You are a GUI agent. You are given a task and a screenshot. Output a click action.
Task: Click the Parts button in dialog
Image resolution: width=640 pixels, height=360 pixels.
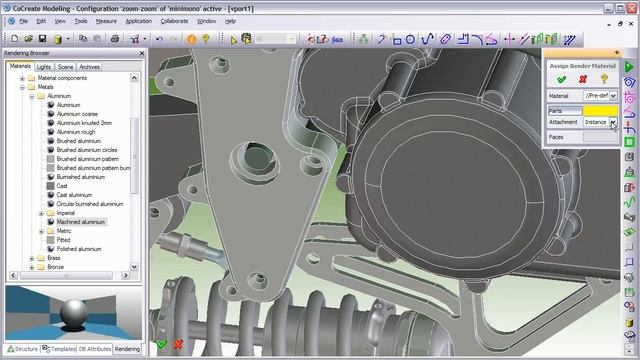565,111
